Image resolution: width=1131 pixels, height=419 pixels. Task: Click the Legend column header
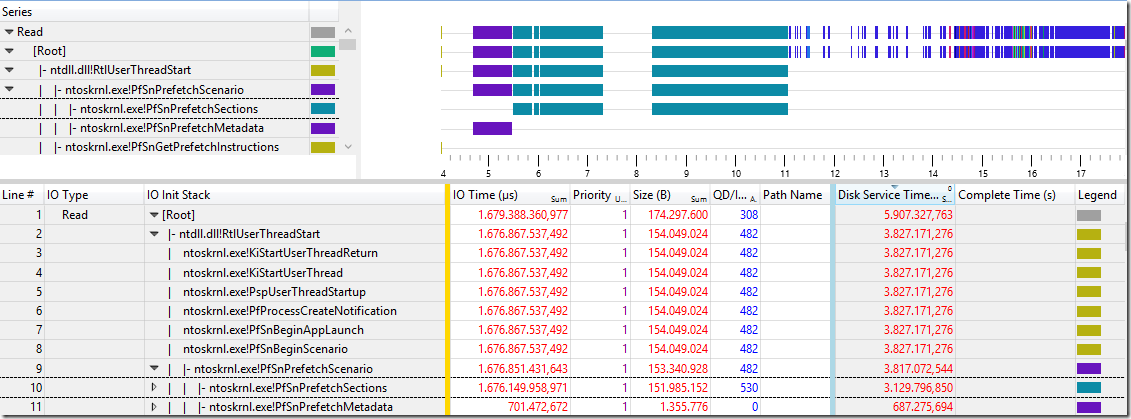click(1098, 195)
